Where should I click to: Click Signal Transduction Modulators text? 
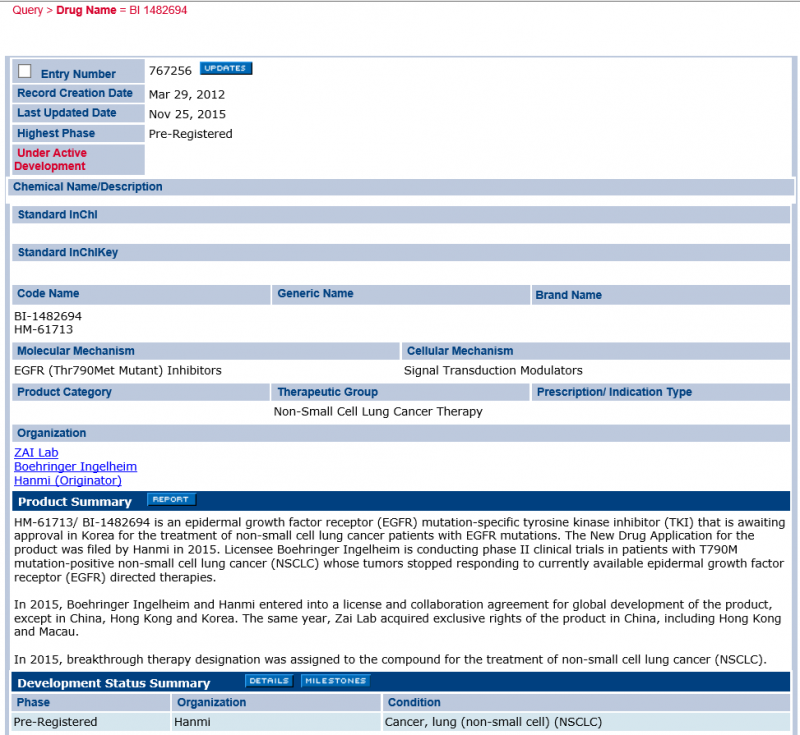[x=493, y=370]
